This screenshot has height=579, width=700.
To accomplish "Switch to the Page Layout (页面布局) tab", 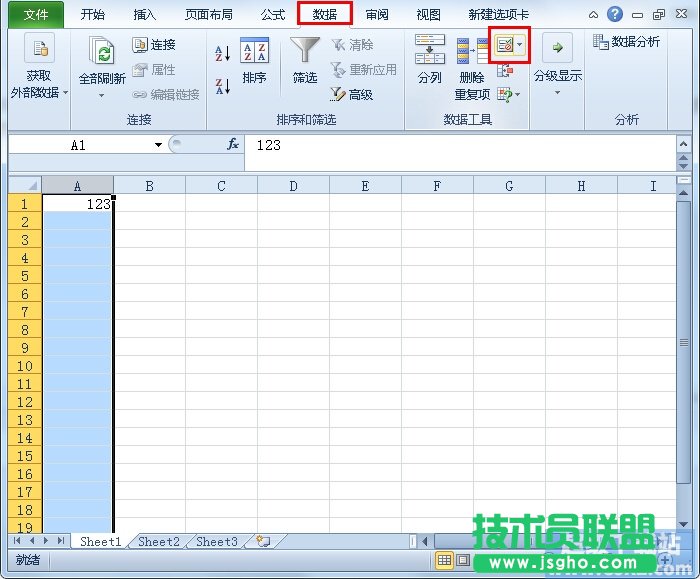I will (x=209, y=15).
